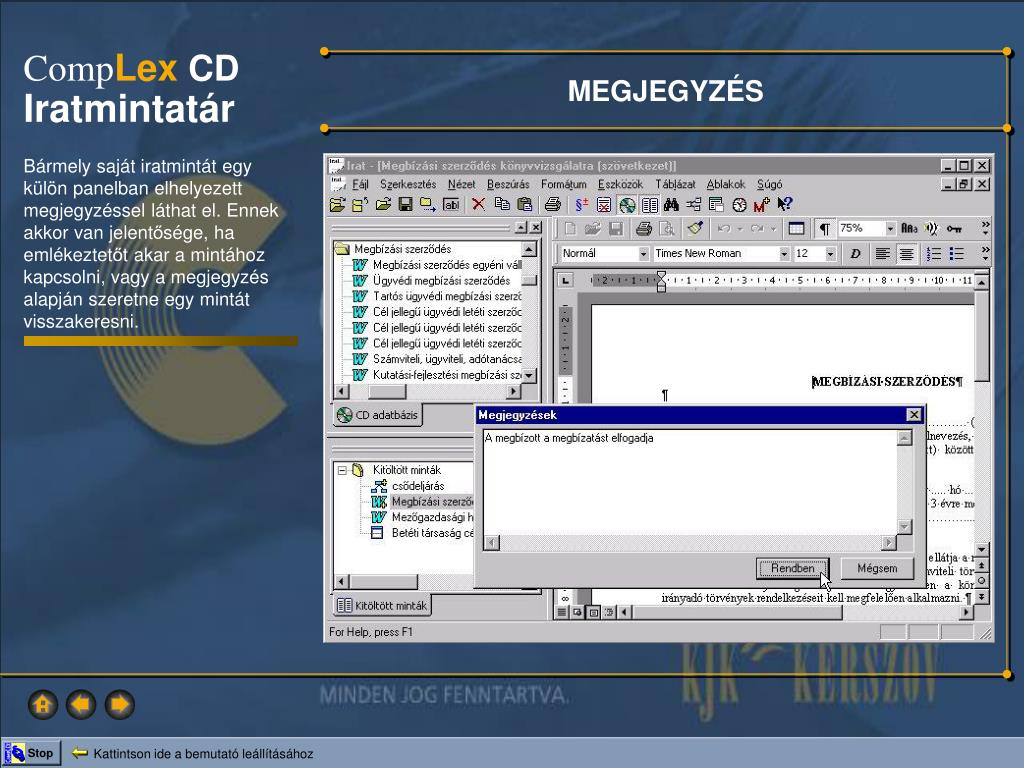
Task: Toggle left alignment in the formatting toolbar
Action: coord(882,253)
